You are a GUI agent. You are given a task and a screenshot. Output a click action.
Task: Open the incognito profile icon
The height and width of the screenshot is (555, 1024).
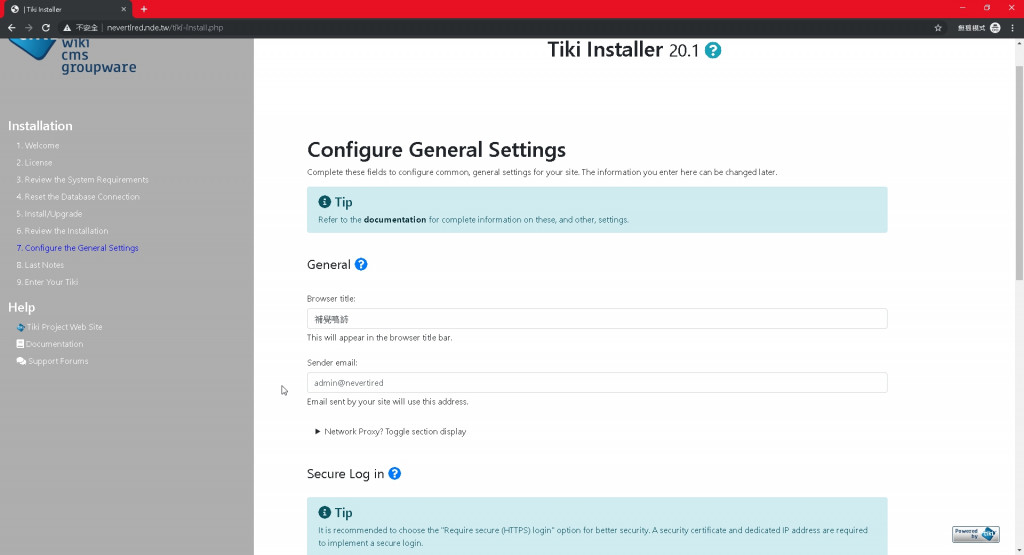[995, 27]
